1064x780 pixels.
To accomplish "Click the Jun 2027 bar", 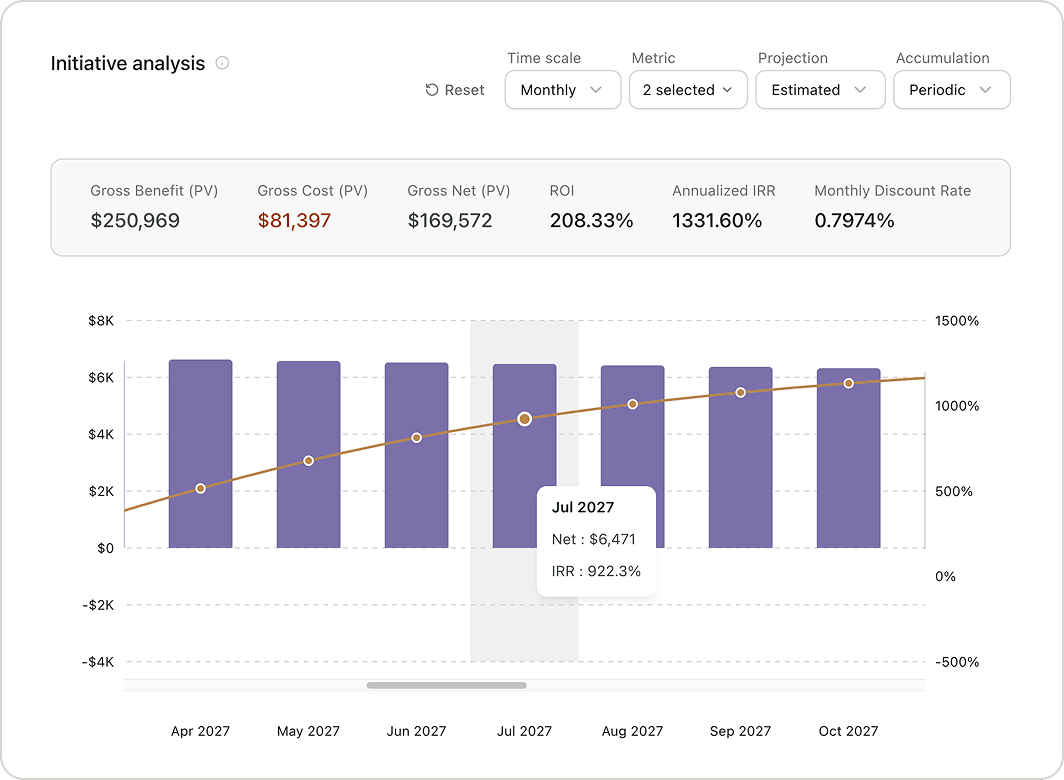I will point(417,455).
